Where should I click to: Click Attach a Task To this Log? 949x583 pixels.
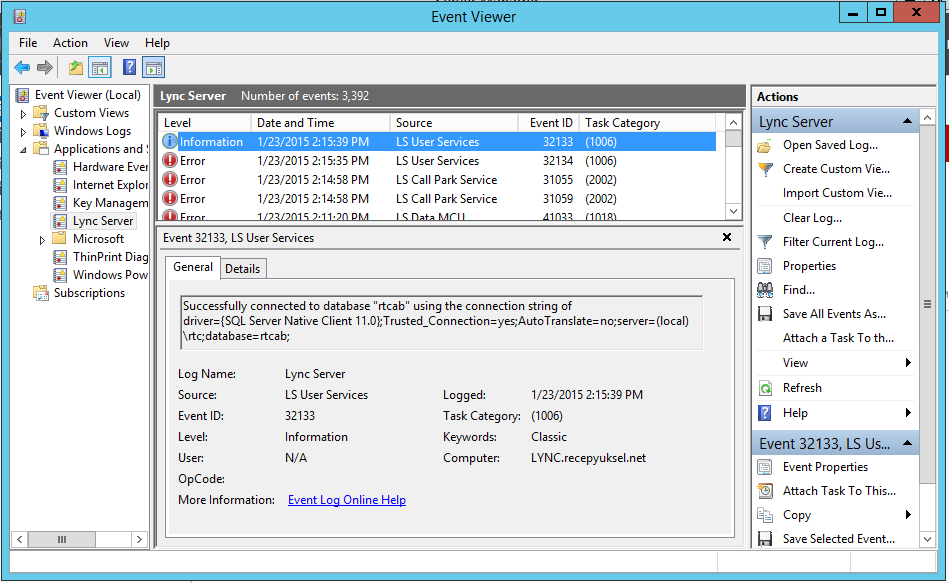[838, 338]
